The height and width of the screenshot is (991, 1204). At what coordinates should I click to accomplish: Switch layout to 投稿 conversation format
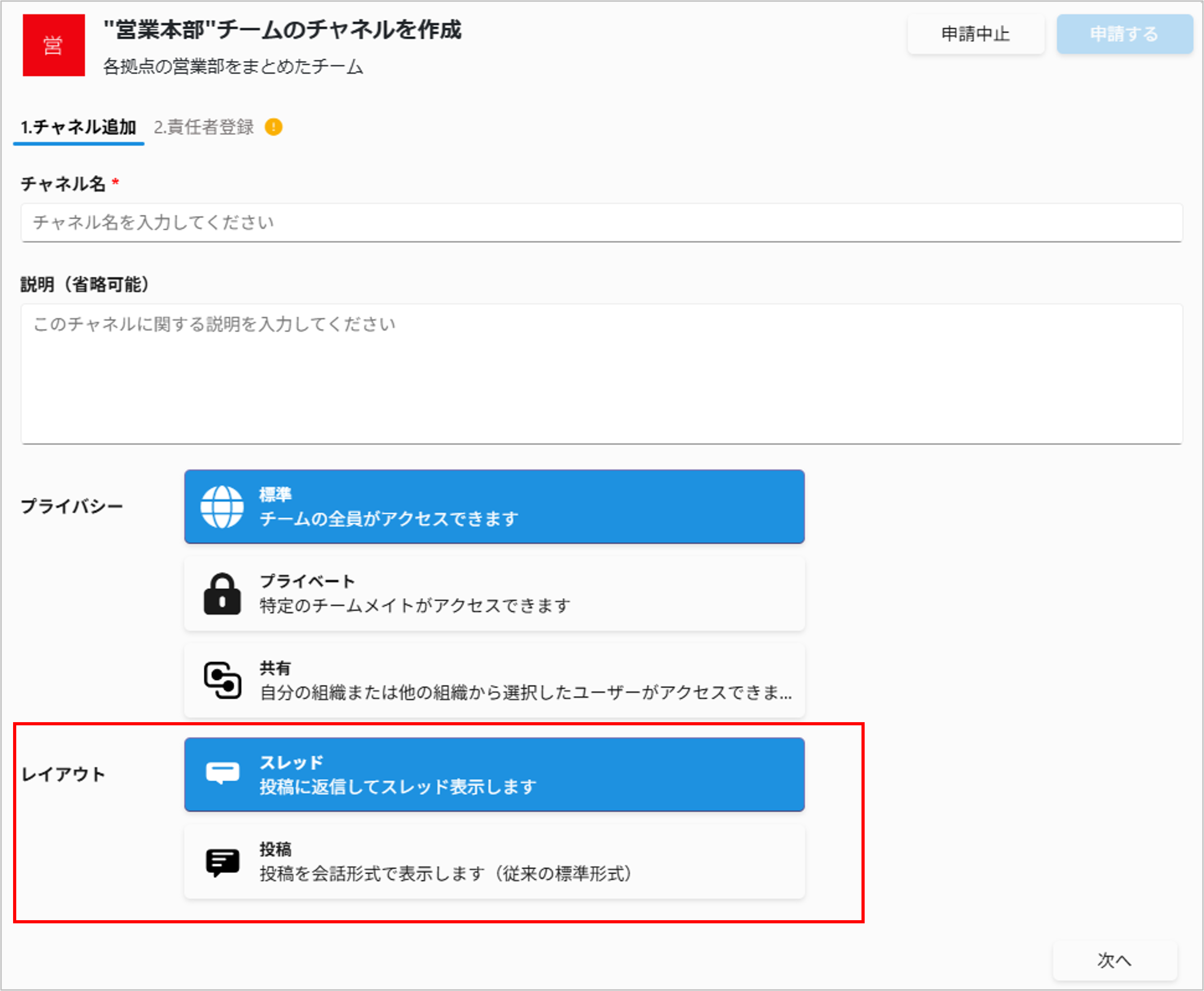point(495,862)
